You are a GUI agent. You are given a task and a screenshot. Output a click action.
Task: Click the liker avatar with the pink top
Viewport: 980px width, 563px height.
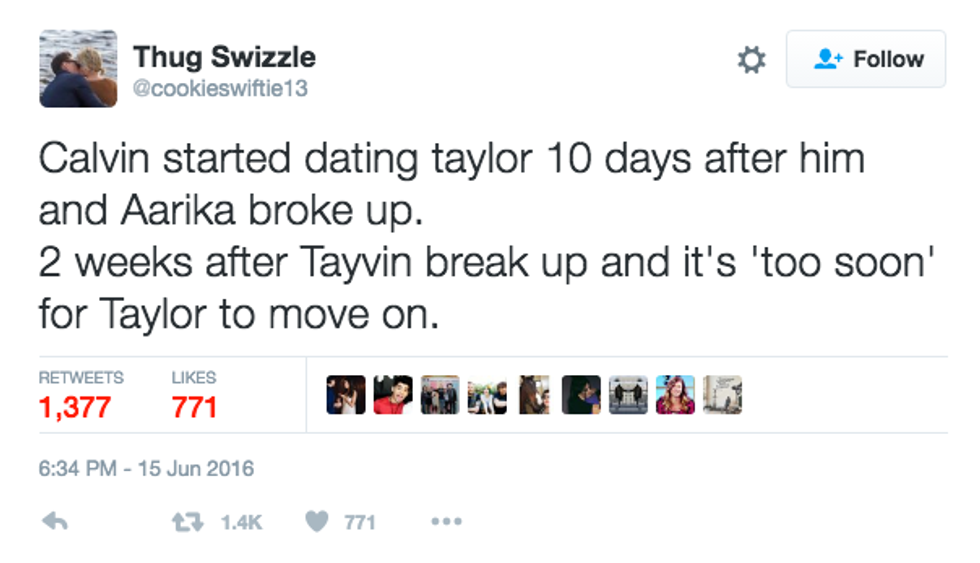675,395
